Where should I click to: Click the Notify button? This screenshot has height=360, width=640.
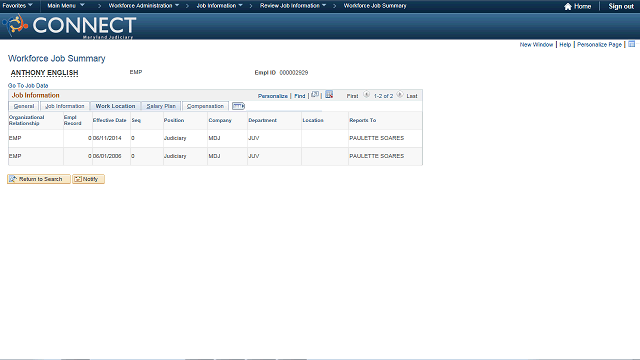[x=89, y=179]
